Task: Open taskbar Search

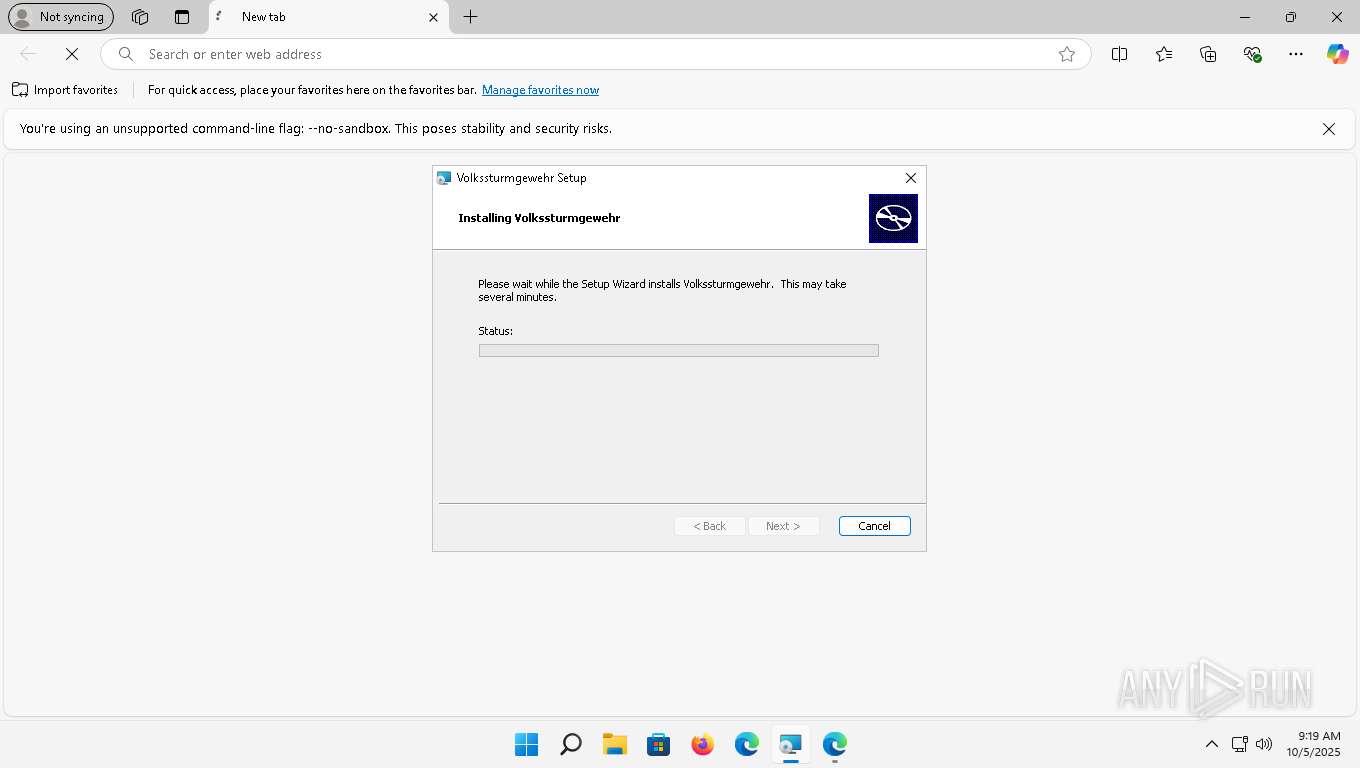Action: (570, 744)
